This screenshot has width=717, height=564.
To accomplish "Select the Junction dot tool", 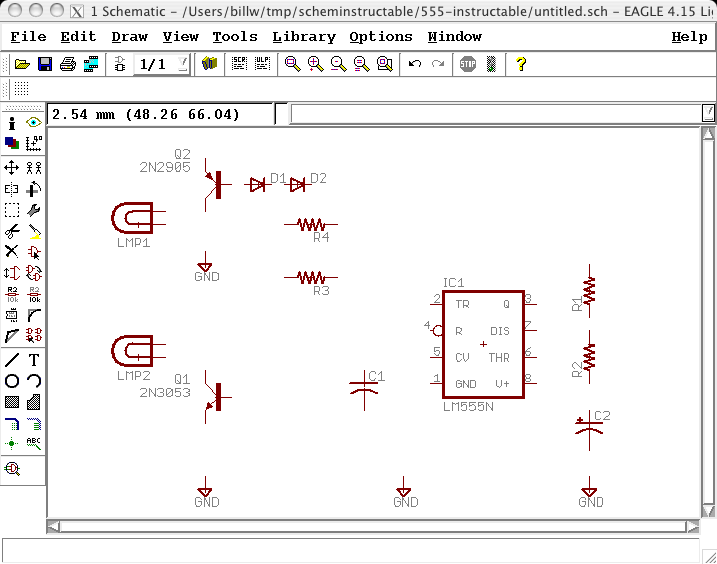I will [x=11, y=443].
